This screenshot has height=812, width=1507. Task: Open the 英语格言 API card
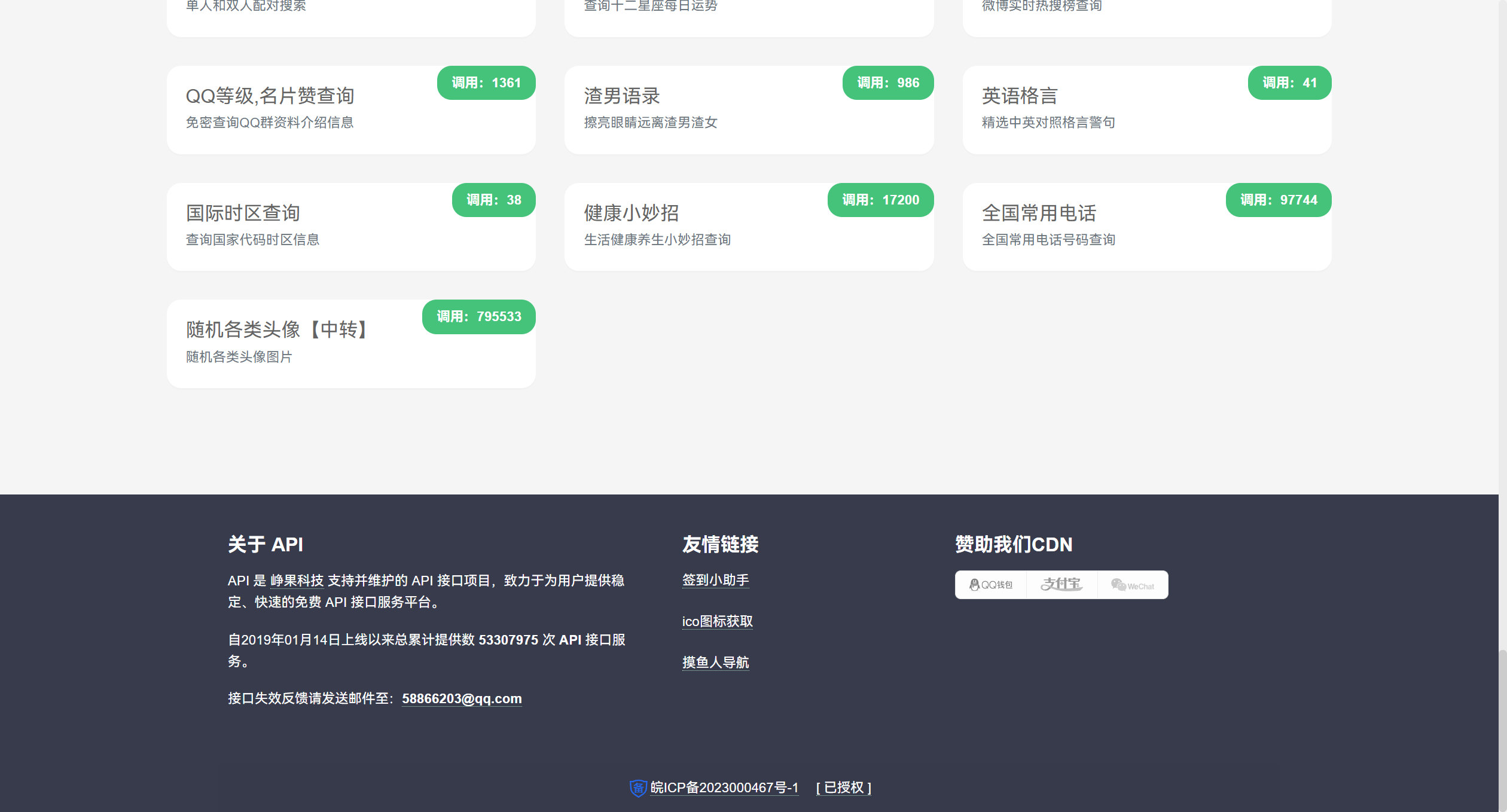click(1146, 110)
